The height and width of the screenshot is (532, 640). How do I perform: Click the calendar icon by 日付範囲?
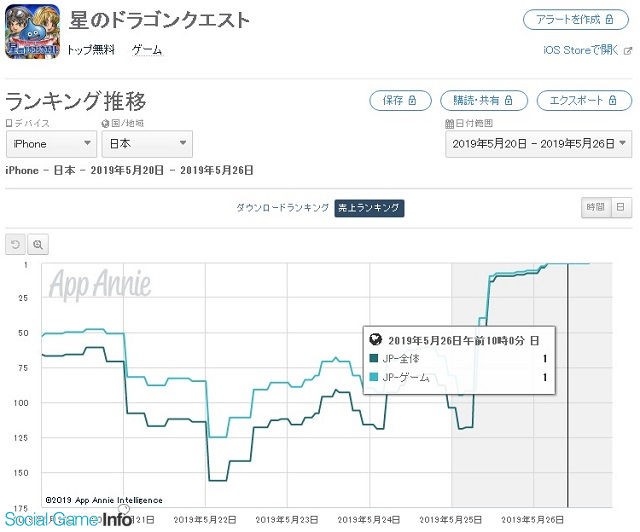pyautogui.click(x=449, y=123)
